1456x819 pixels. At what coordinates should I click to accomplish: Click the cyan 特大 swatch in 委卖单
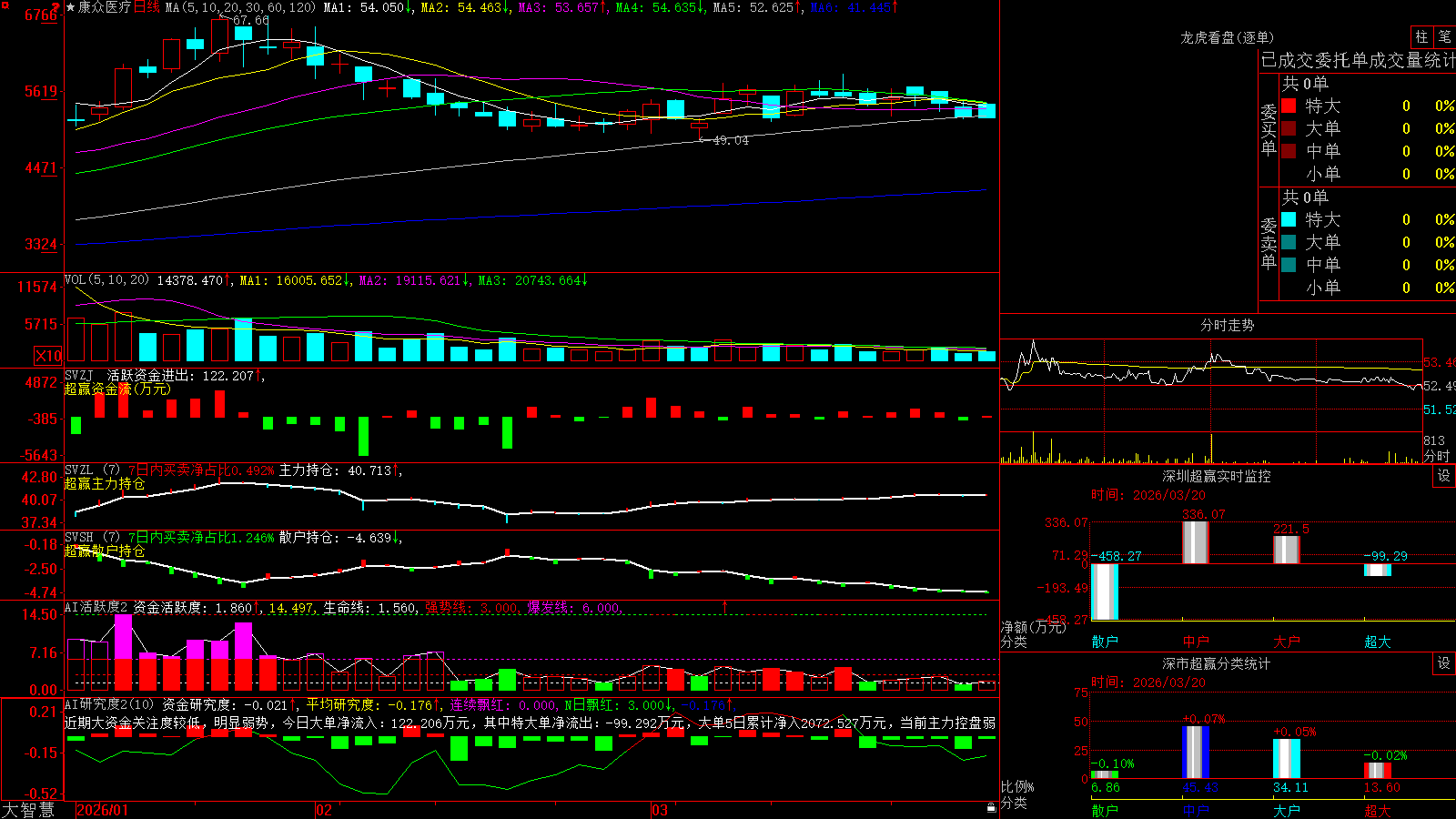1289,219
